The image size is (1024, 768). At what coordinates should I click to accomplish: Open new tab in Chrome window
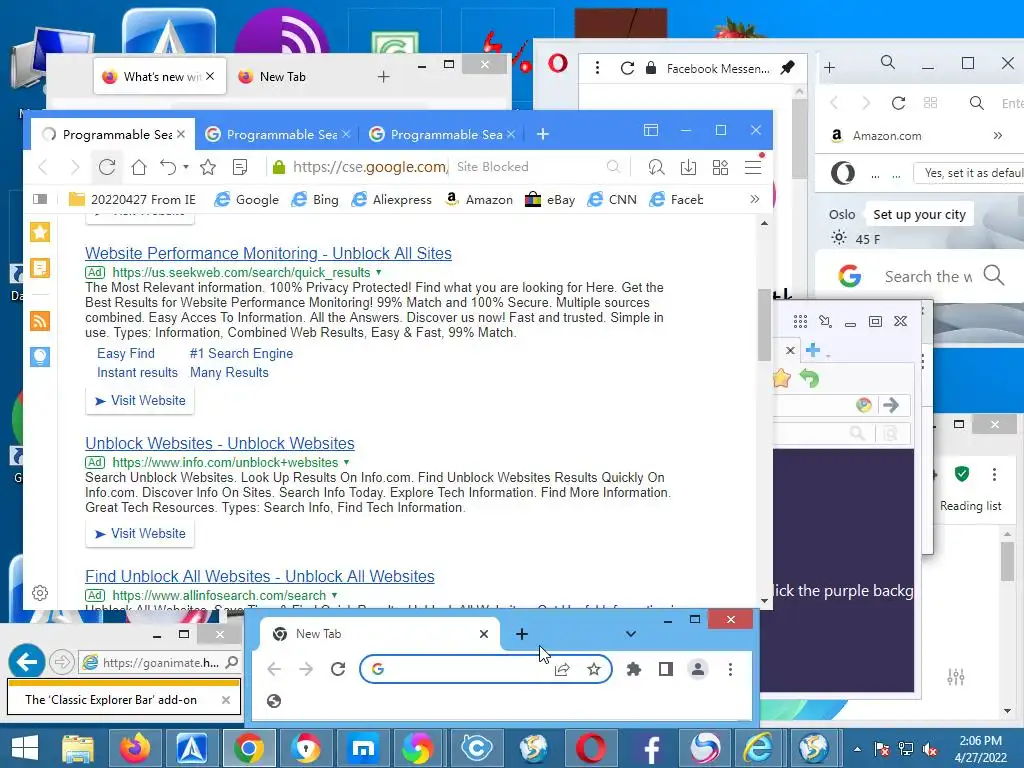coord(522,633)
